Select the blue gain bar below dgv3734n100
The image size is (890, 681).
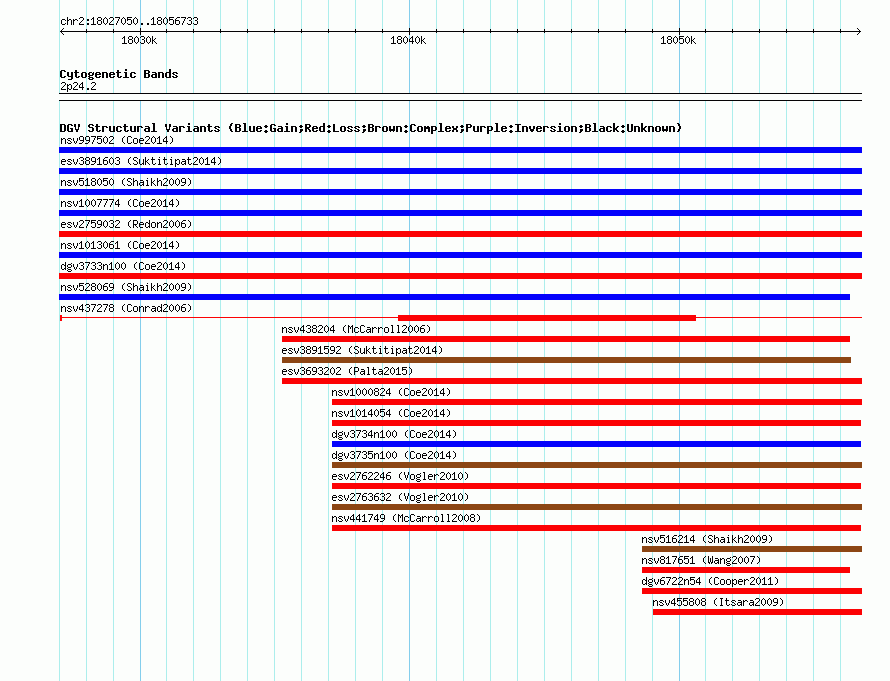coord(596,444)
